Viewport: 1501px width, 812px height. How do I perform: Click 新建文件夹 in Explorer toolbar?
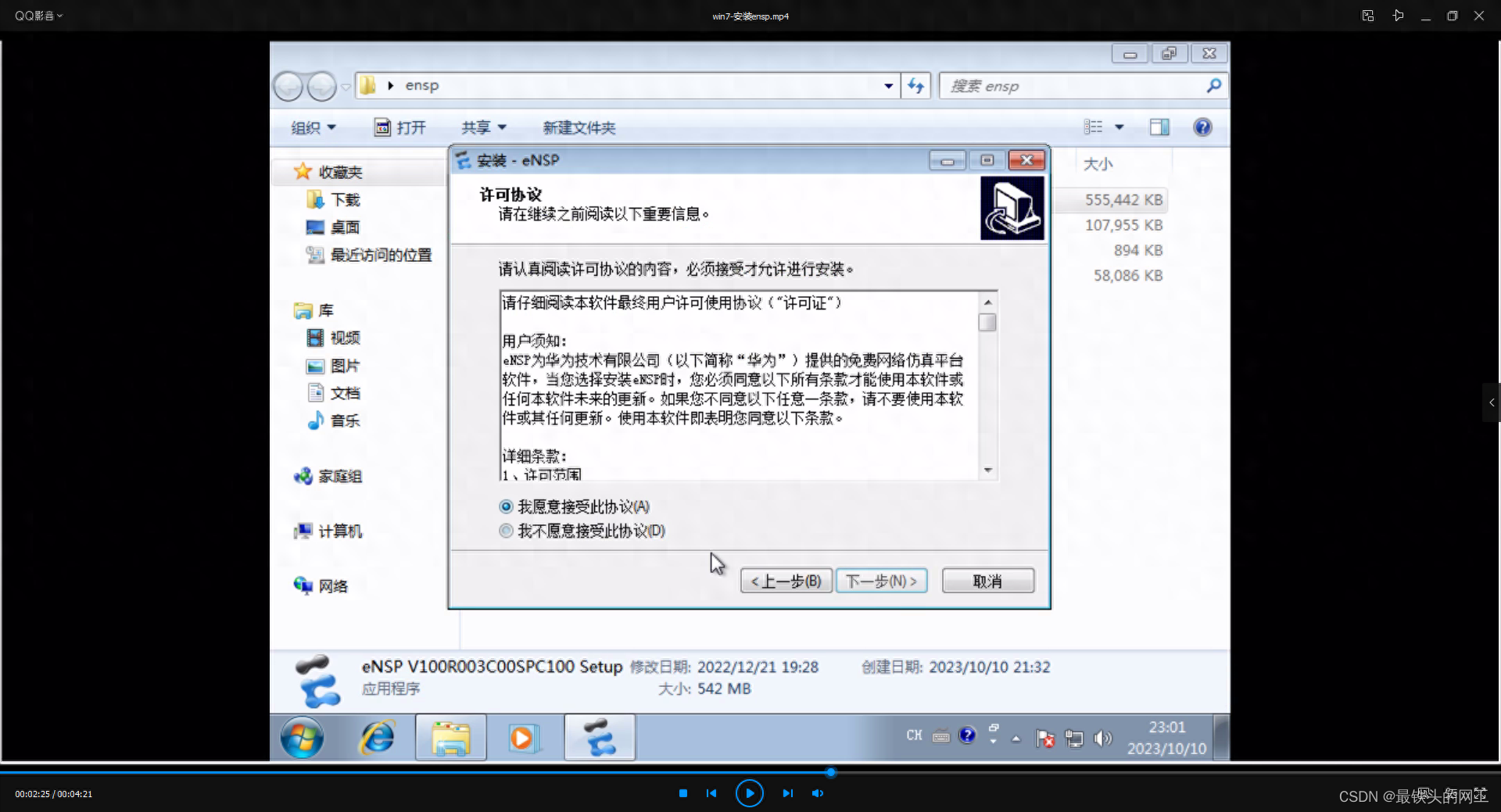coord(579,127)
